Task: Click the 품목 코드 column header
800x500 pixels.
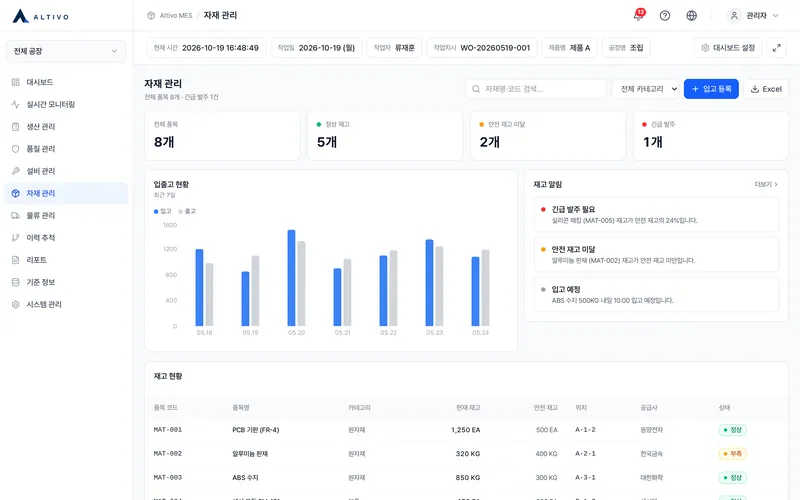Action: point(166,408)
